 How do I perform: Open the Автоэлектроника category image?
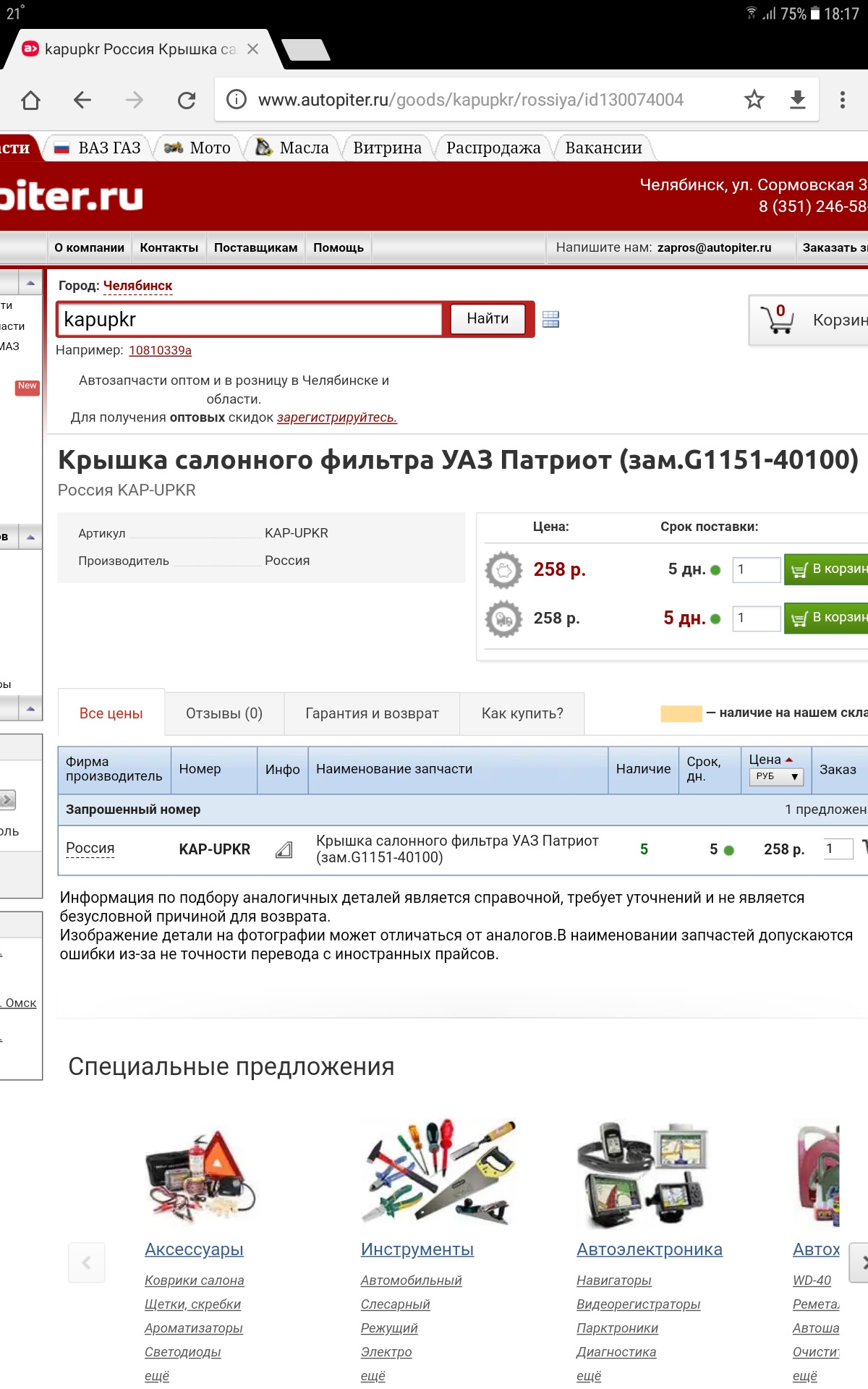coord(641,1175)
